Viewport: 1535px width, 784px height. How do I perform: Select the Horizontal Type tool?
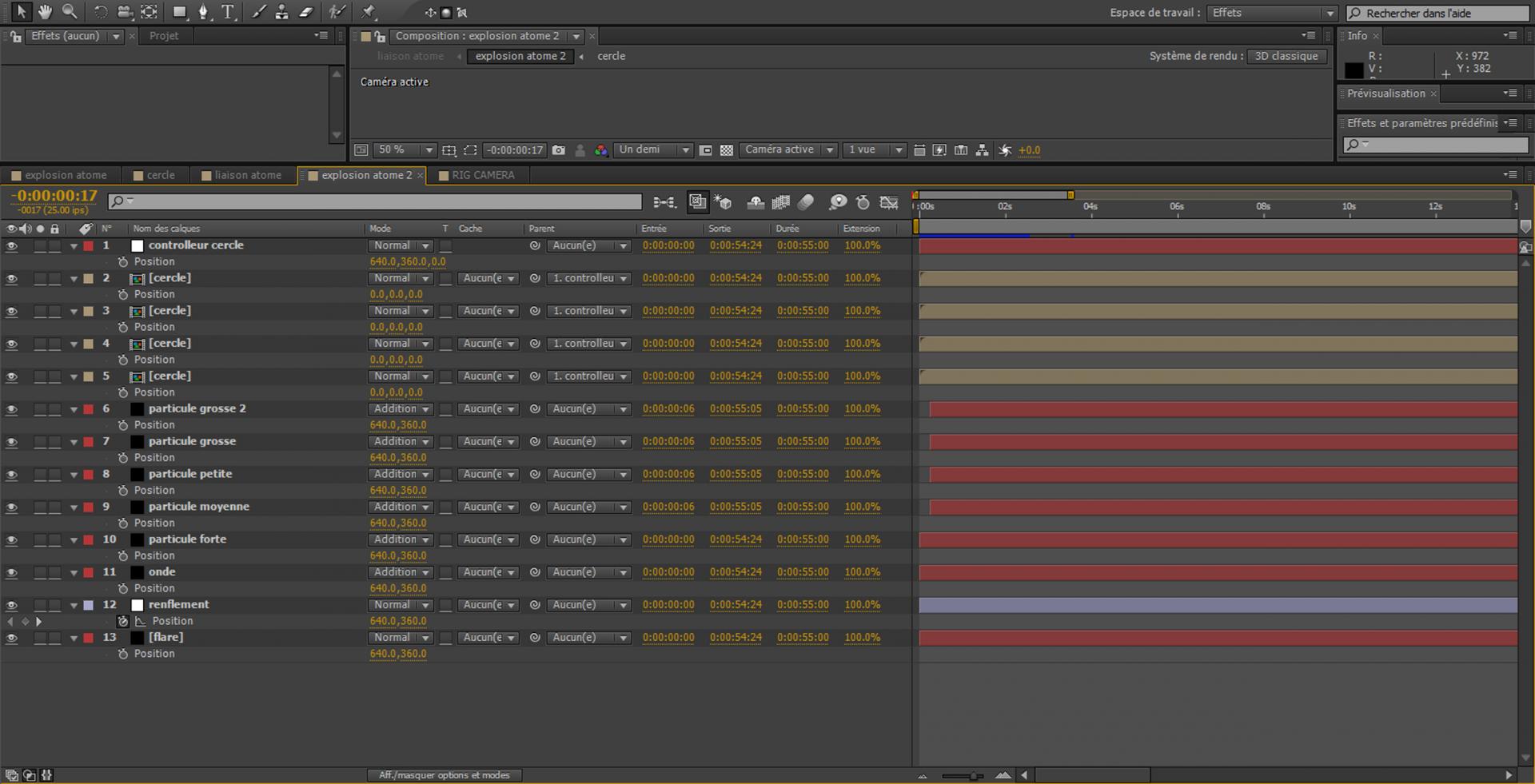click(229, 12)
